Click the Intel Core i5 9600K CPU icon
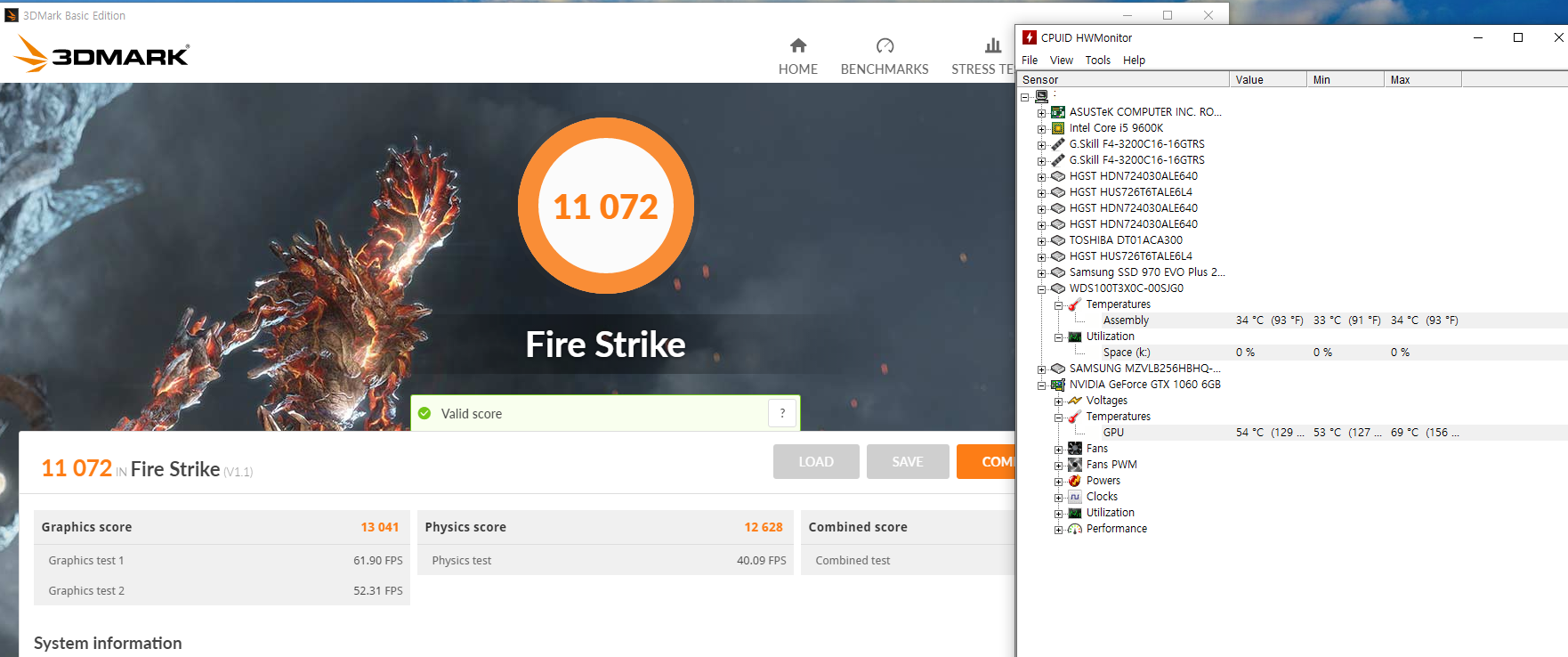The image size is (1568, 657). point(1058,128)
